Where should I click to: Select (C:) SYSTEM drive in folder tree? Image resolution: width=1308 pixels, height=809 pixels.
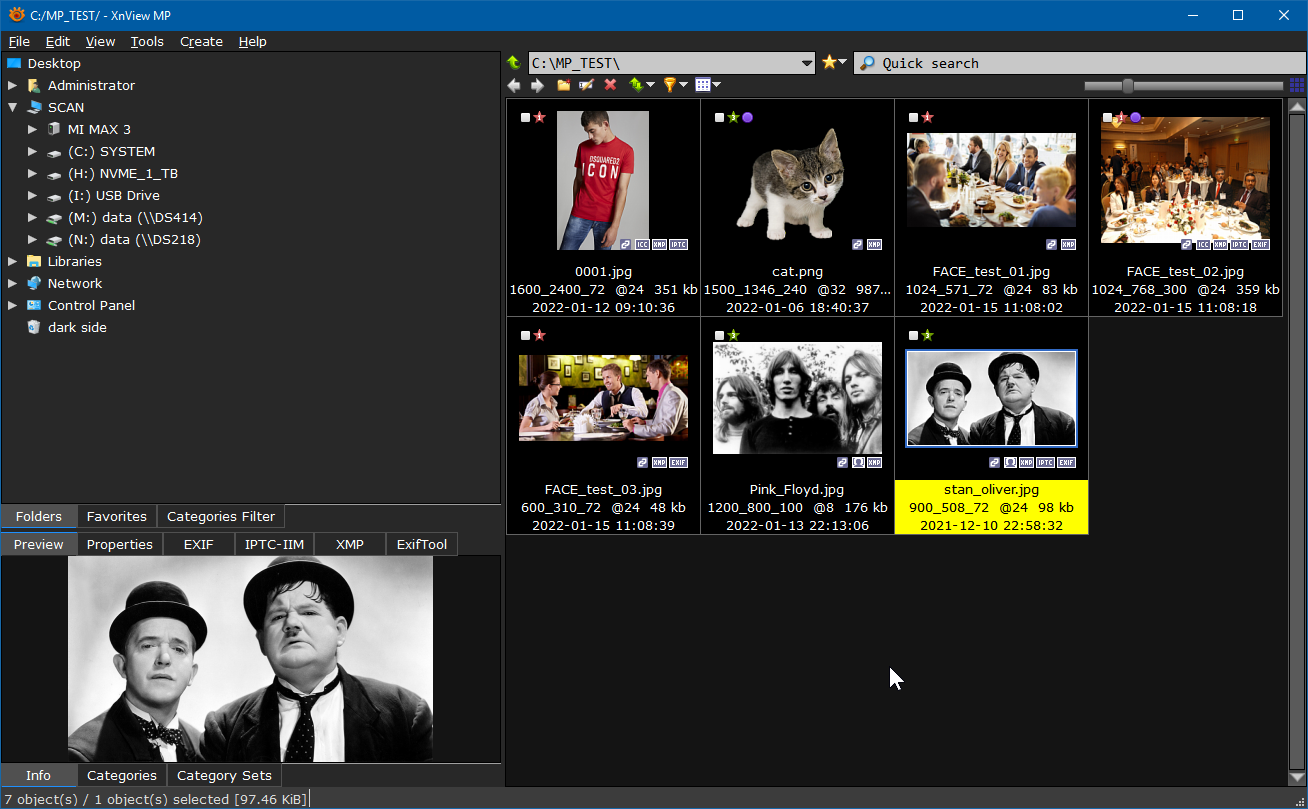click(111, 151)
